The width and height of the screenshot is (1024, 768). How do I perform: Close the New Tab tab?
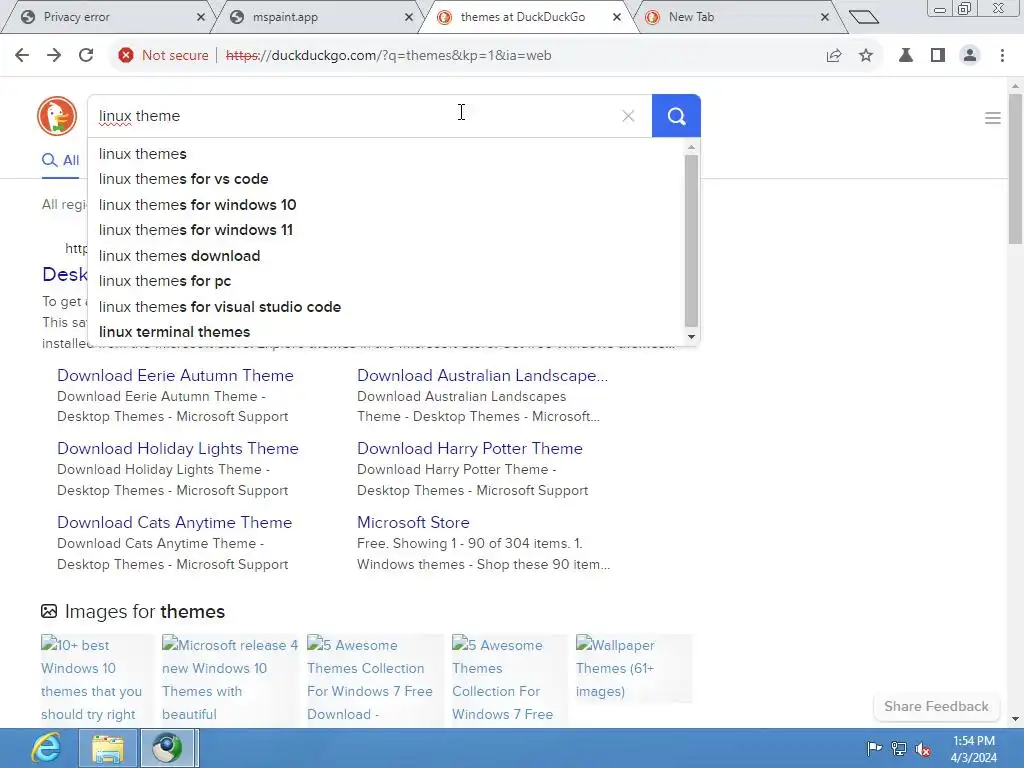click(825, 18)
